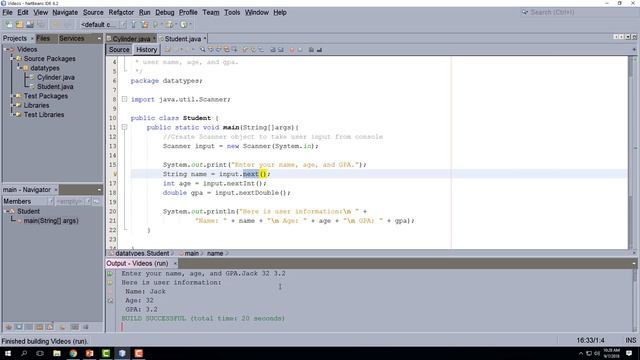Screen dimensions: 640x360
Task: Click the History view button
Action: (147, 50)
